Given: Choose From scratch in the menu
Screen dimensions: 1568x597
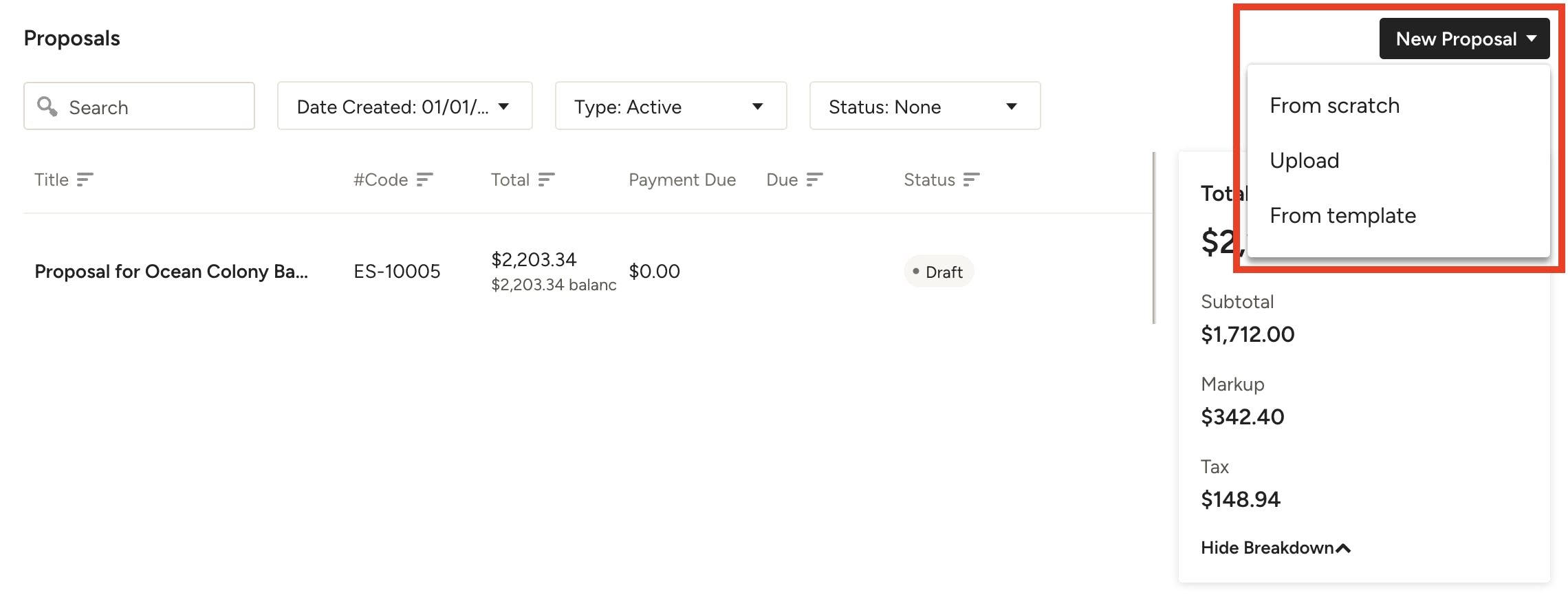Looking at the screenshot, I should pos(1334,105).
